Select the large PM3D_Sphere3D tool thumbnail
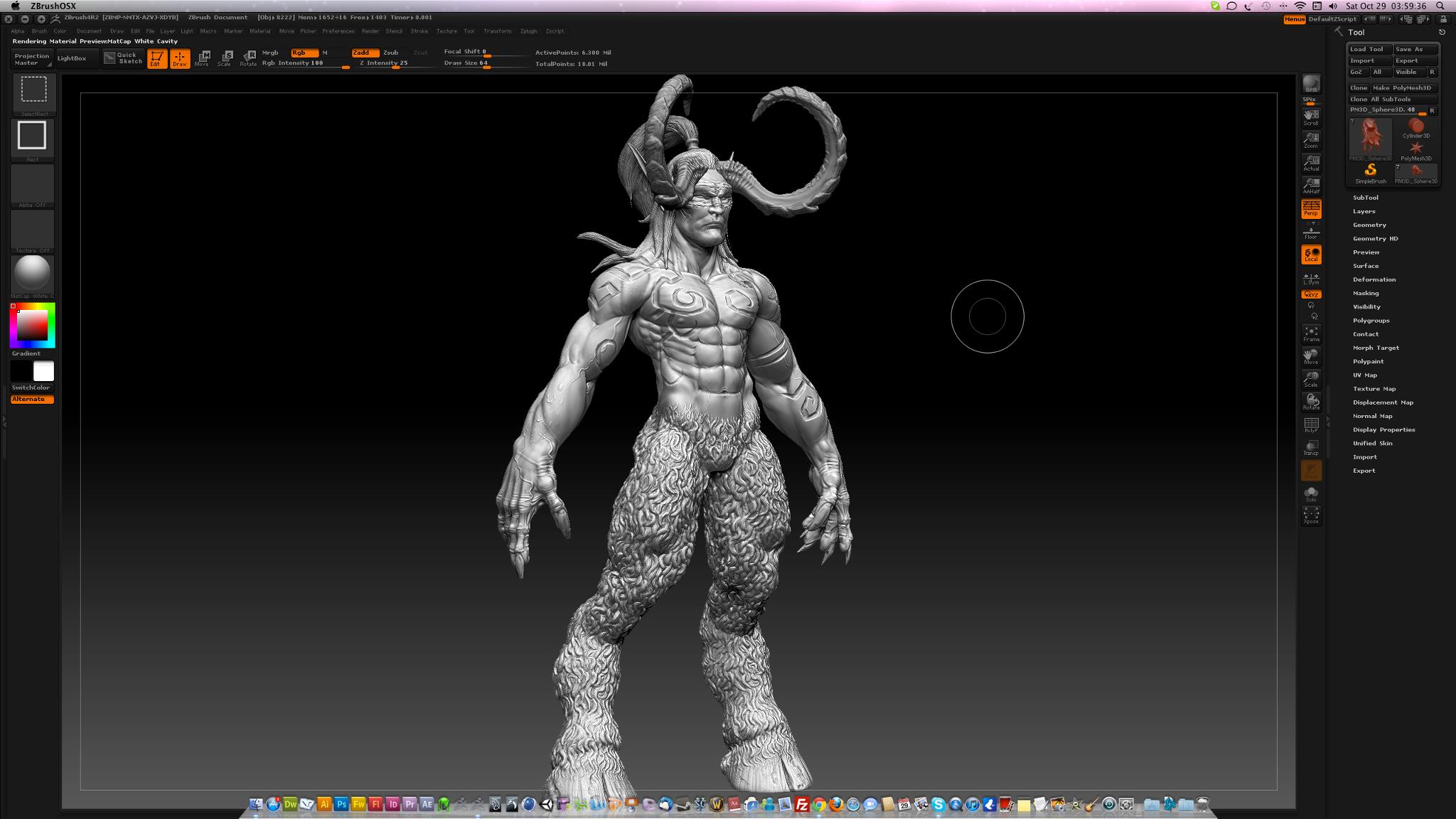This screenshot has width=1456, height=819. (1371, 139)
